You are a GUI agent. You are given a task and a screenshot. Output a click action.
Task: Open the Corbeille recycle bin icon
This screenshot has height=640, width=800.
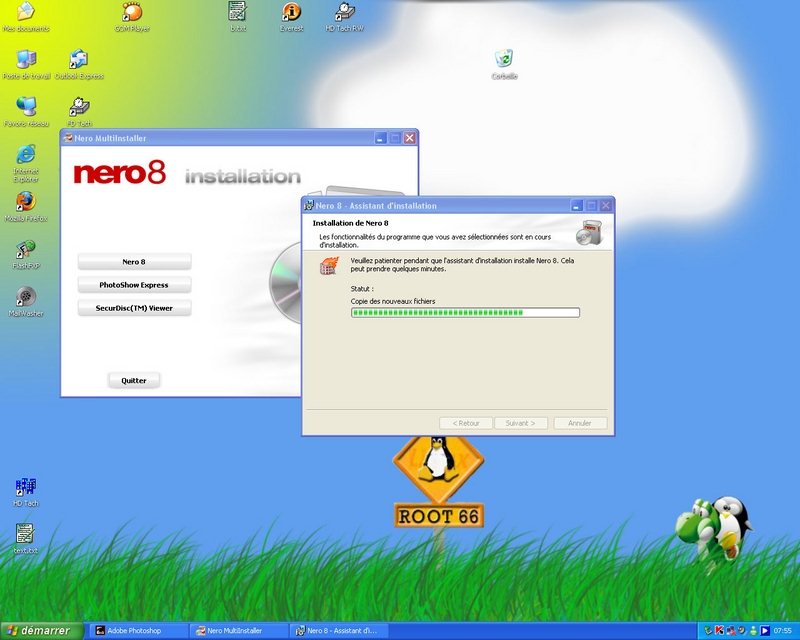pos(504,64)
